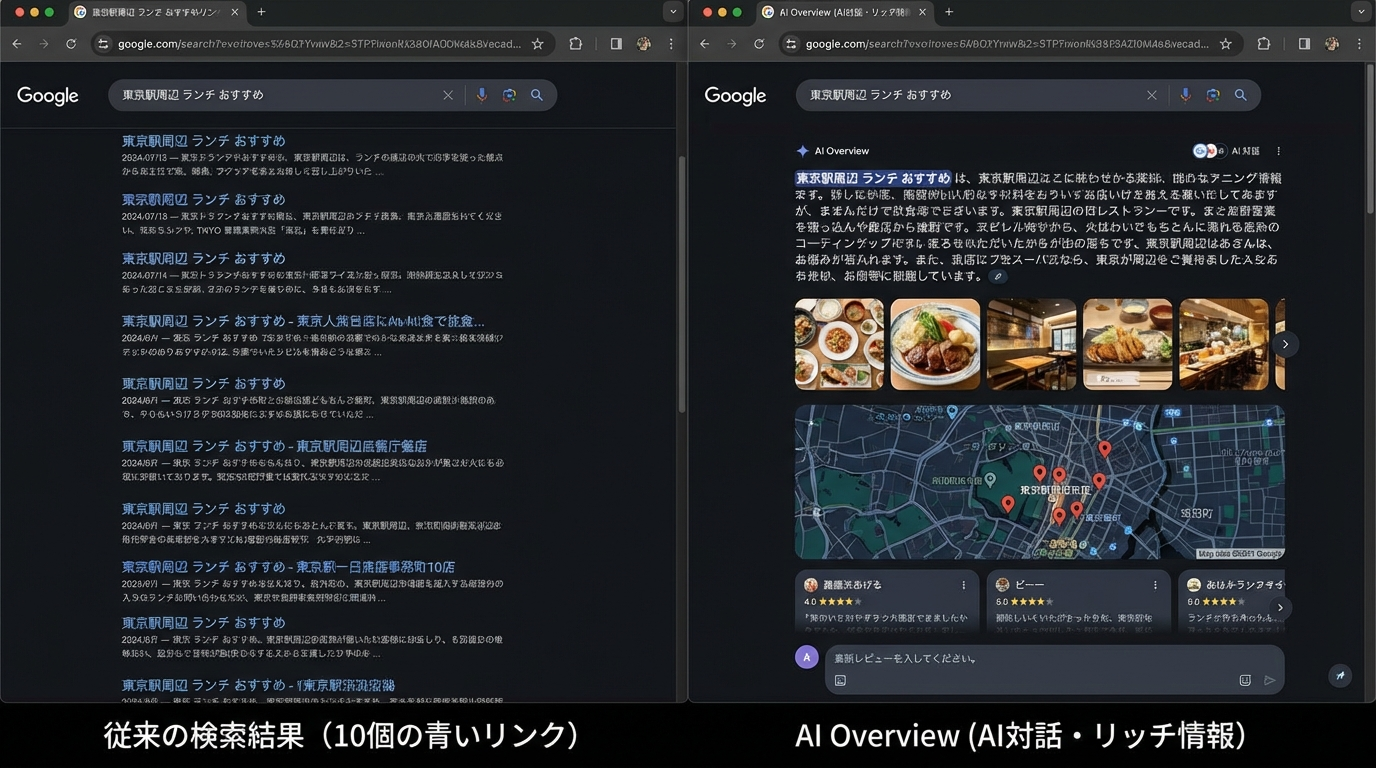Open Google Lens via the camera icon
1376x768 pixels.
1212,95
